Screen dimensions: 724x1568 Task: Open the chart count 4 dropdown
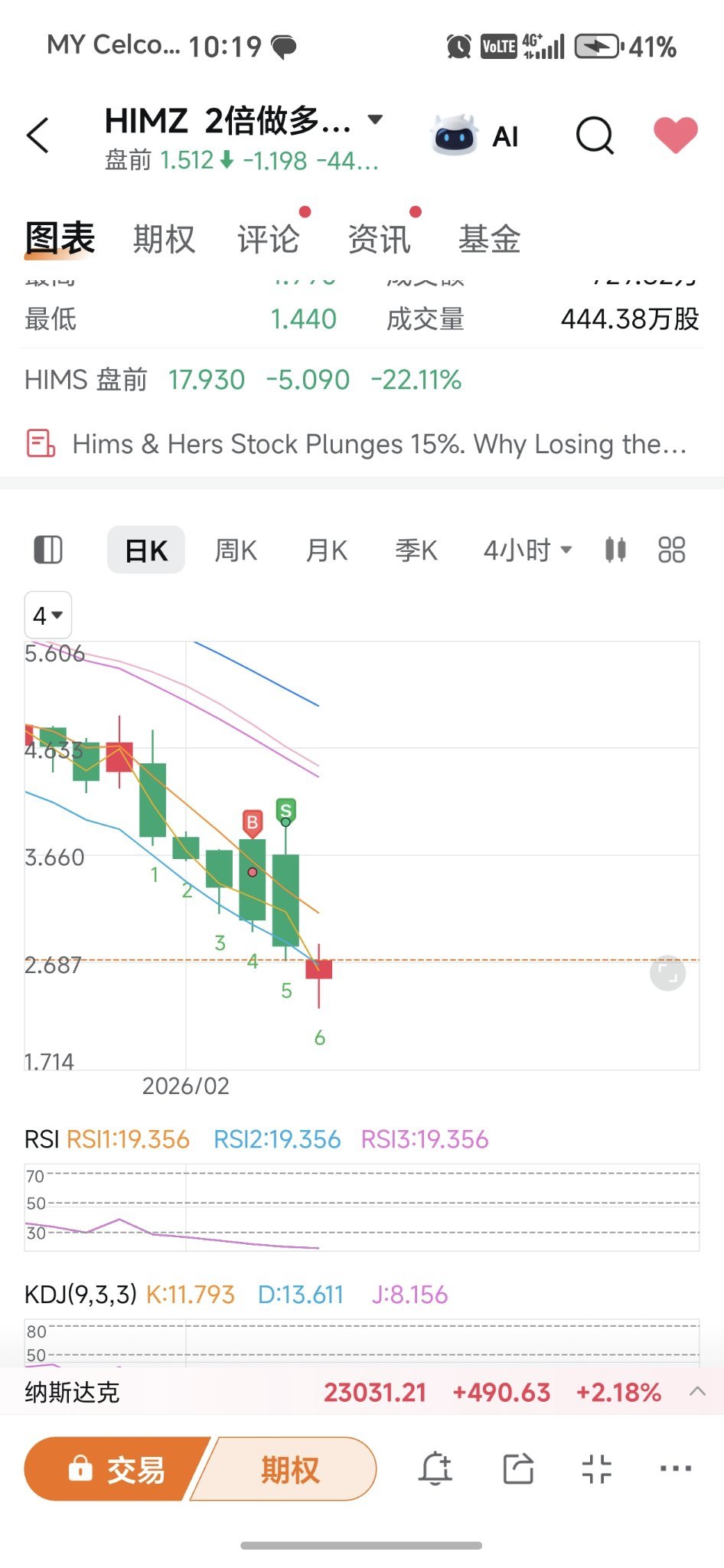click(x=48, y=615)
